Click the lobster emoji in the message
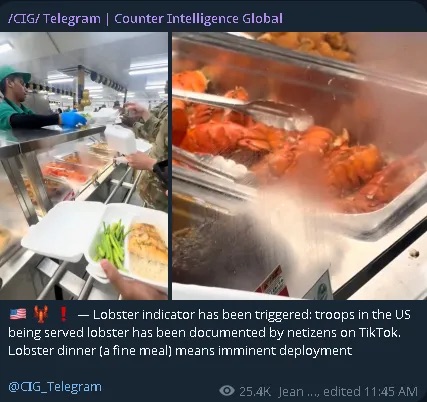 [x=41, y=314]
